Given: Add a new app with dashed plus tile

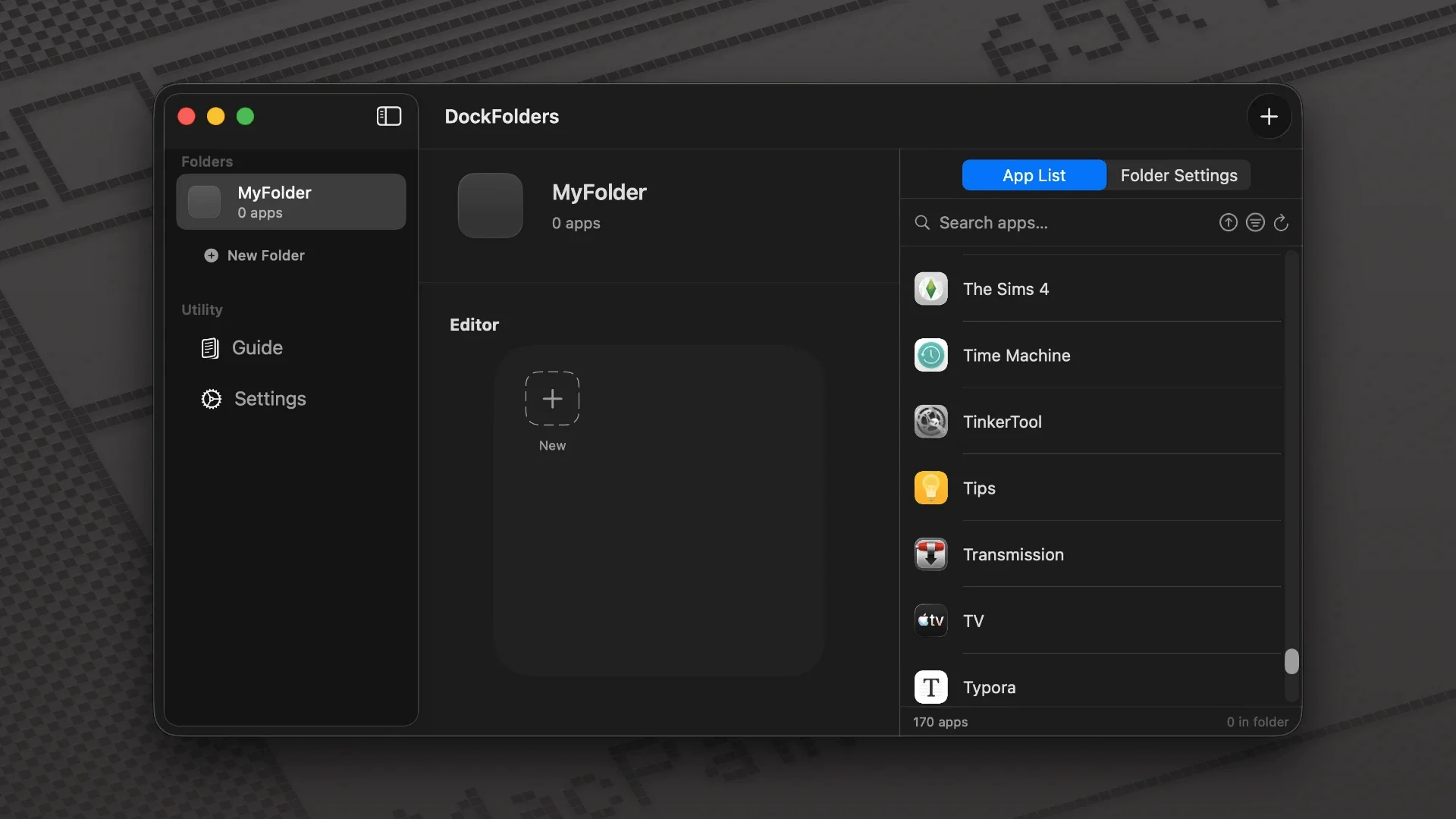Looking at the screenshot, I should click(552, 398).
